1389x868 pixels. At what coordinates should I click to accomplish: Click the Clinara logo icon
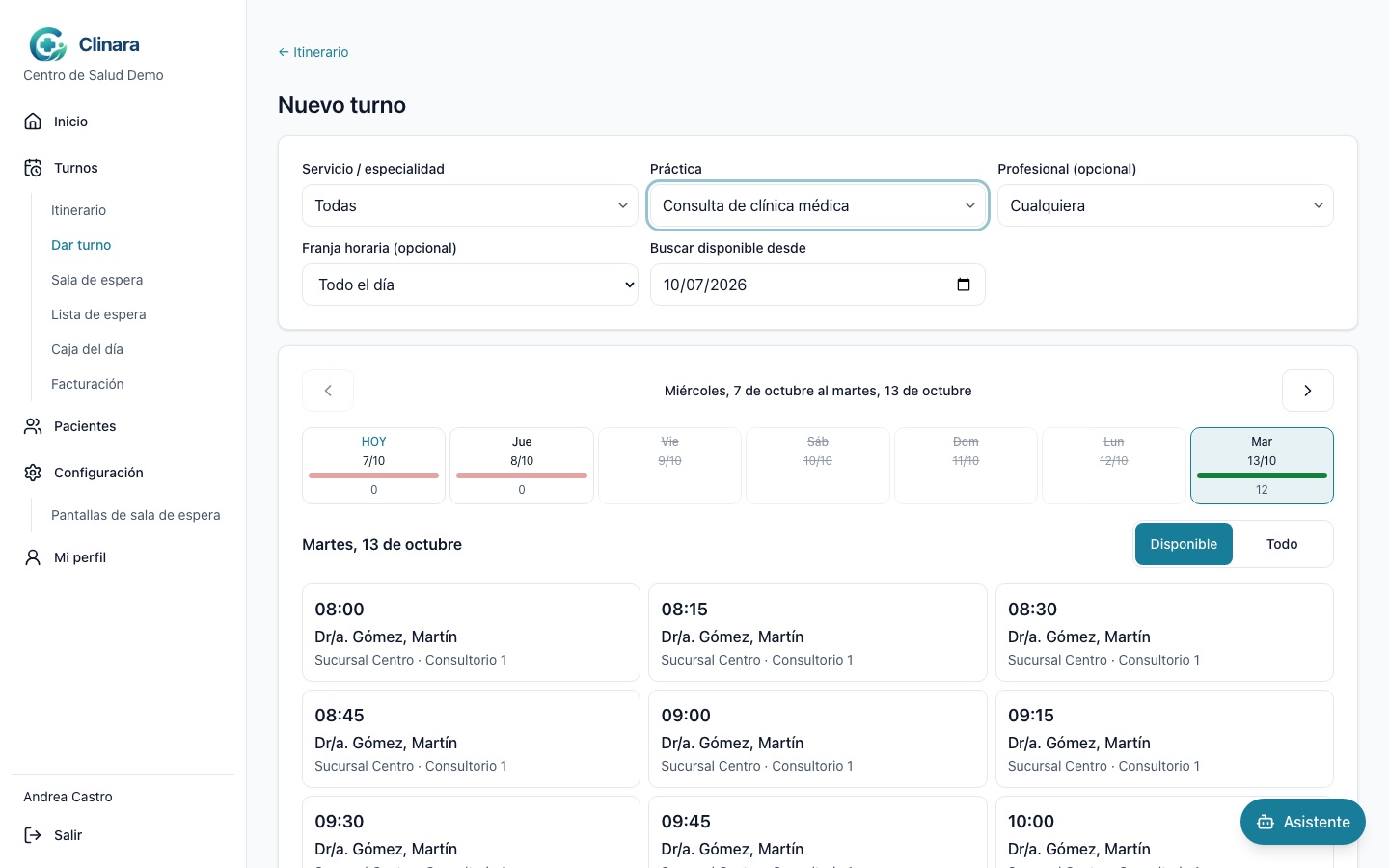click(48, 44)
